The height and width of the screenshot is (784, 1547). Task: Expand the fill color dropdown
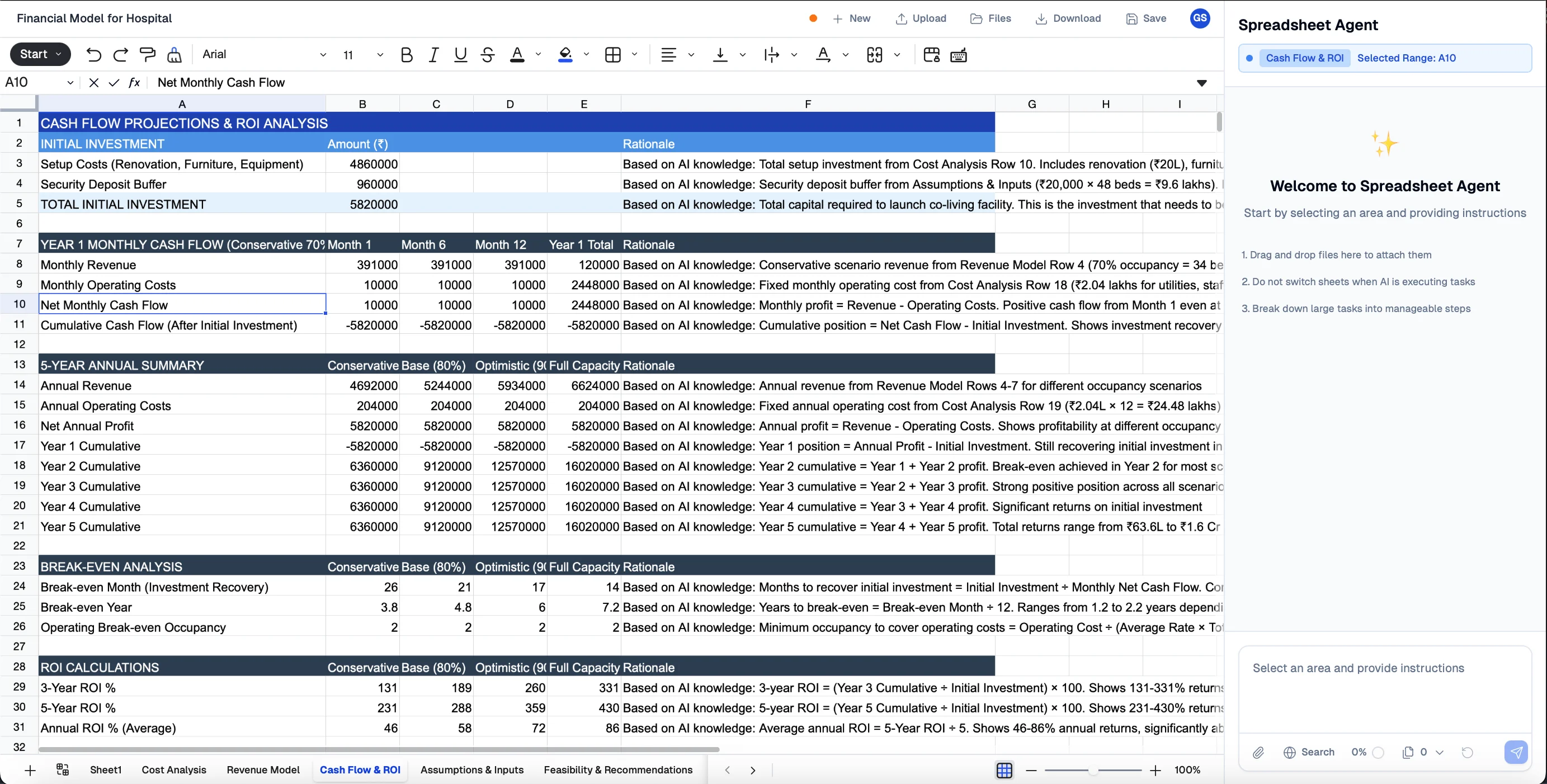coord(587,55)
